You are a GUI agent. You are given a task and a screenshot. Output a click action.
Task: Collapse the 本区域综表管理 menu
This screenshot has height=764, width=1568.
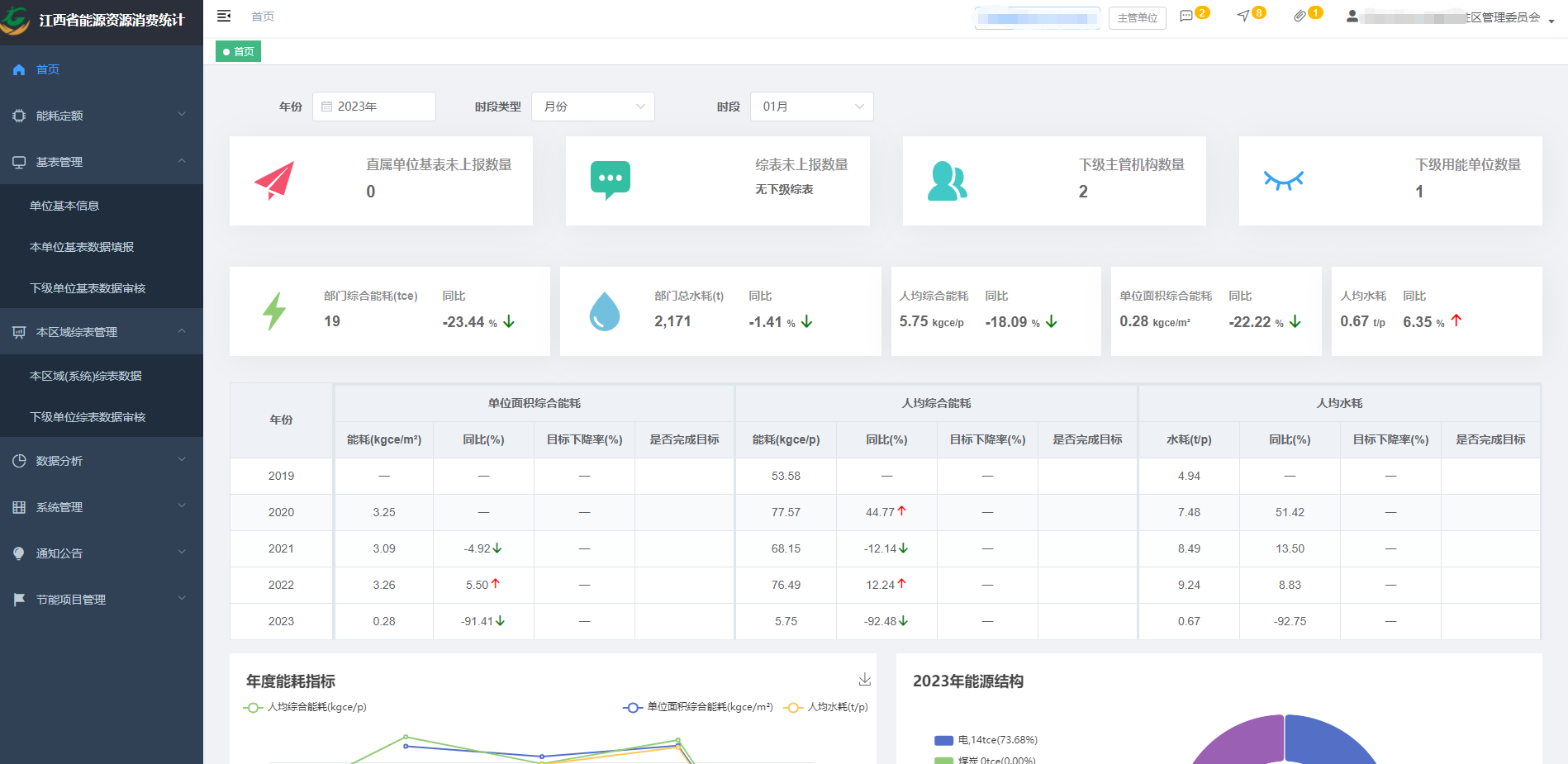tap(102, 332)
